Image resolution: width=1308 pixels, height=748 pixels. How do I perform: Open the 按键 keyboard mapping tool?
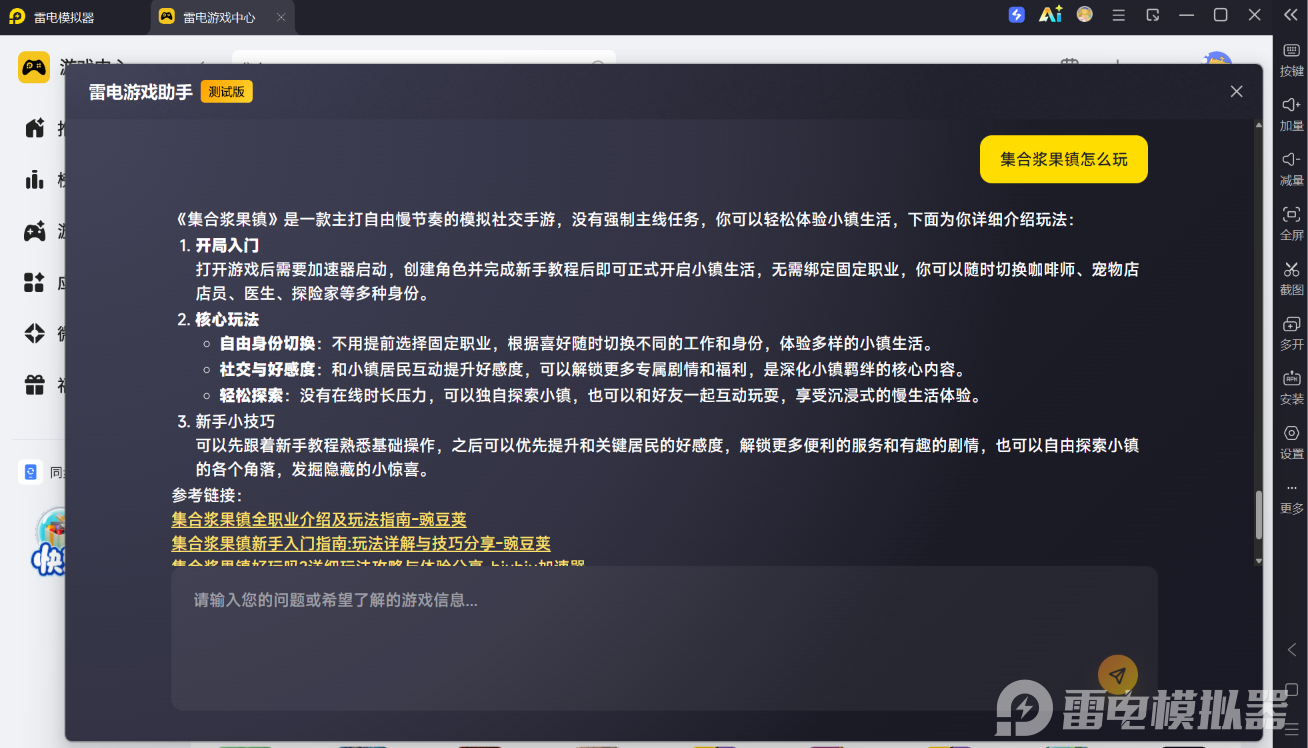coord(1291,60)
